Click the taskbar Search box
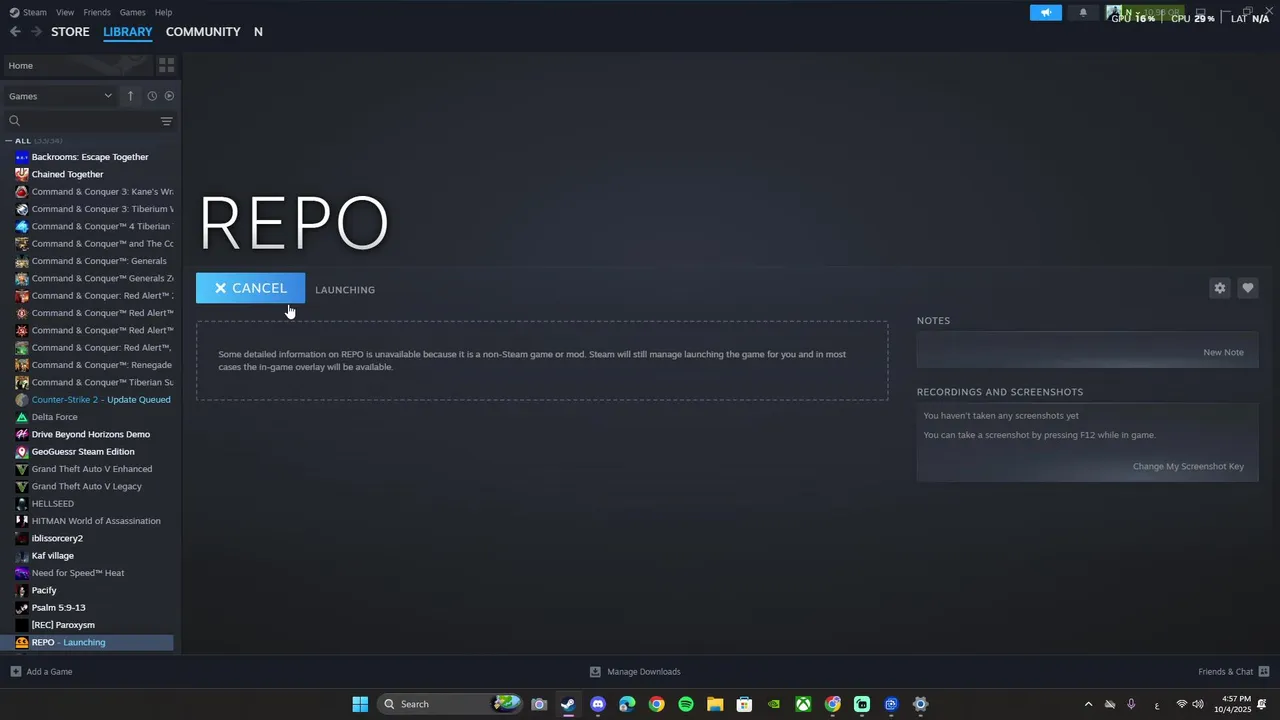1280x720 pixels. point(451,704)
